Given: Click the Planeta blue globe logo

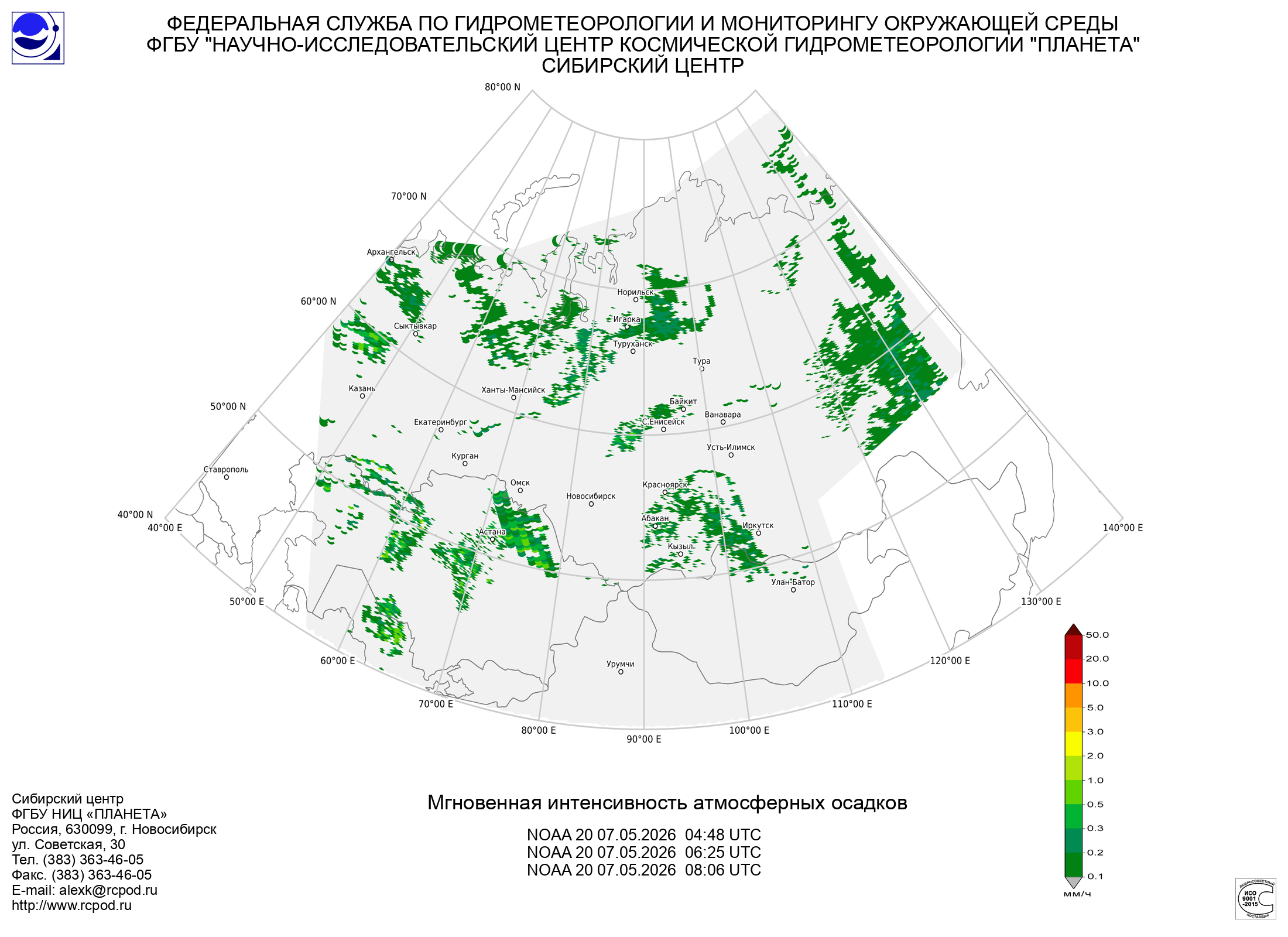Looking at the screenshot, I should (x=38, y=38).
